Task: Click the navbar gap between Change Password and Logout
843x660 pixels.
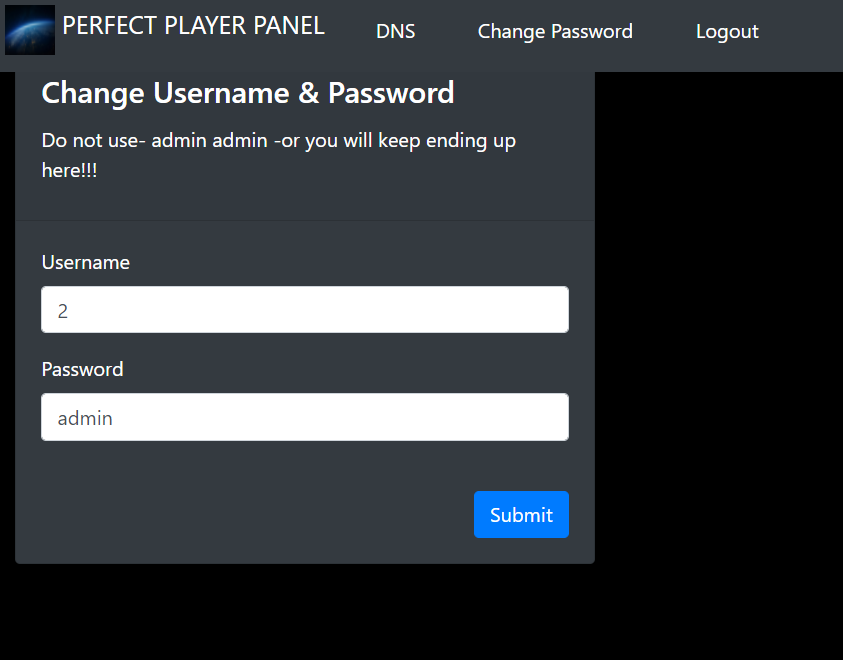Action: 664,32
